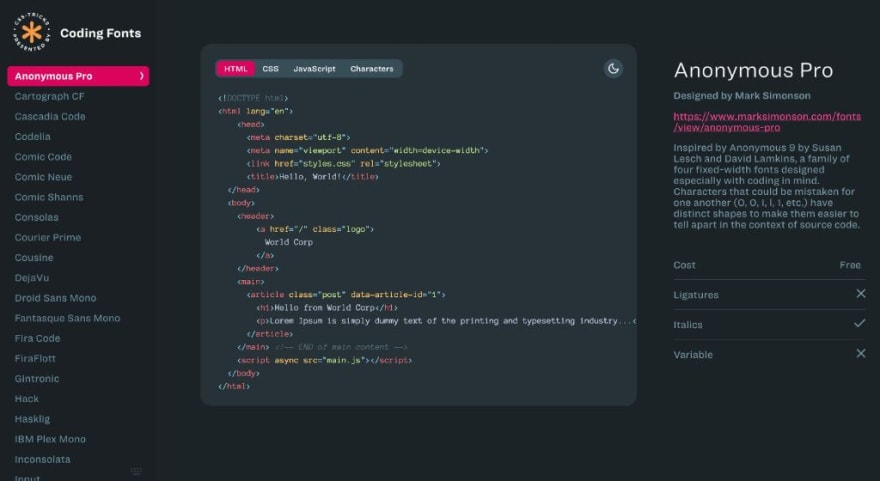Screen dimensions: 880x481
Task: Click the World Corp code line
Action: click(x=288, y=242)
